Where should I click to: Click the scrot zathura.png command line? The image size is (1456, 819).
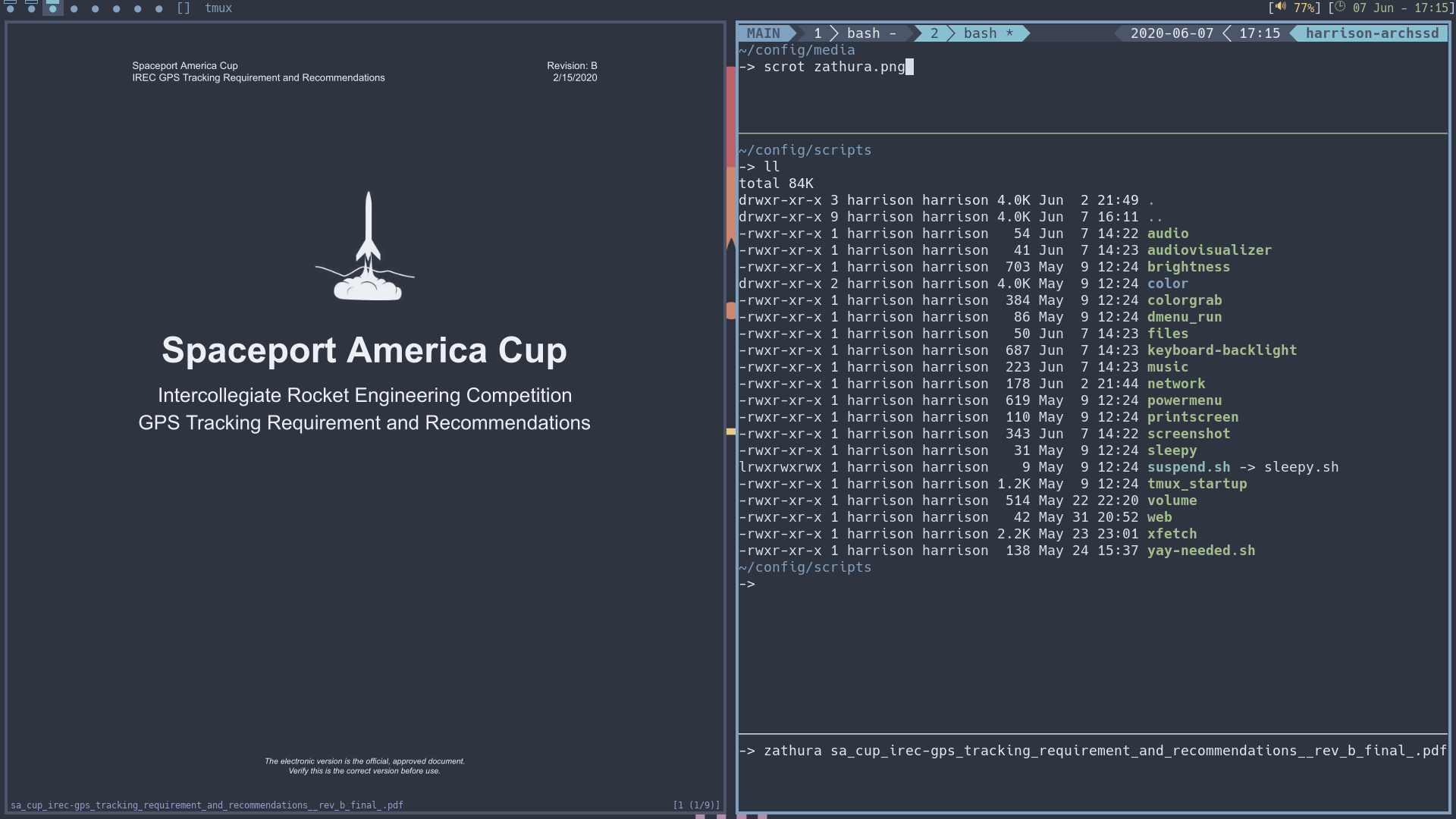click(x=834, y=67)
